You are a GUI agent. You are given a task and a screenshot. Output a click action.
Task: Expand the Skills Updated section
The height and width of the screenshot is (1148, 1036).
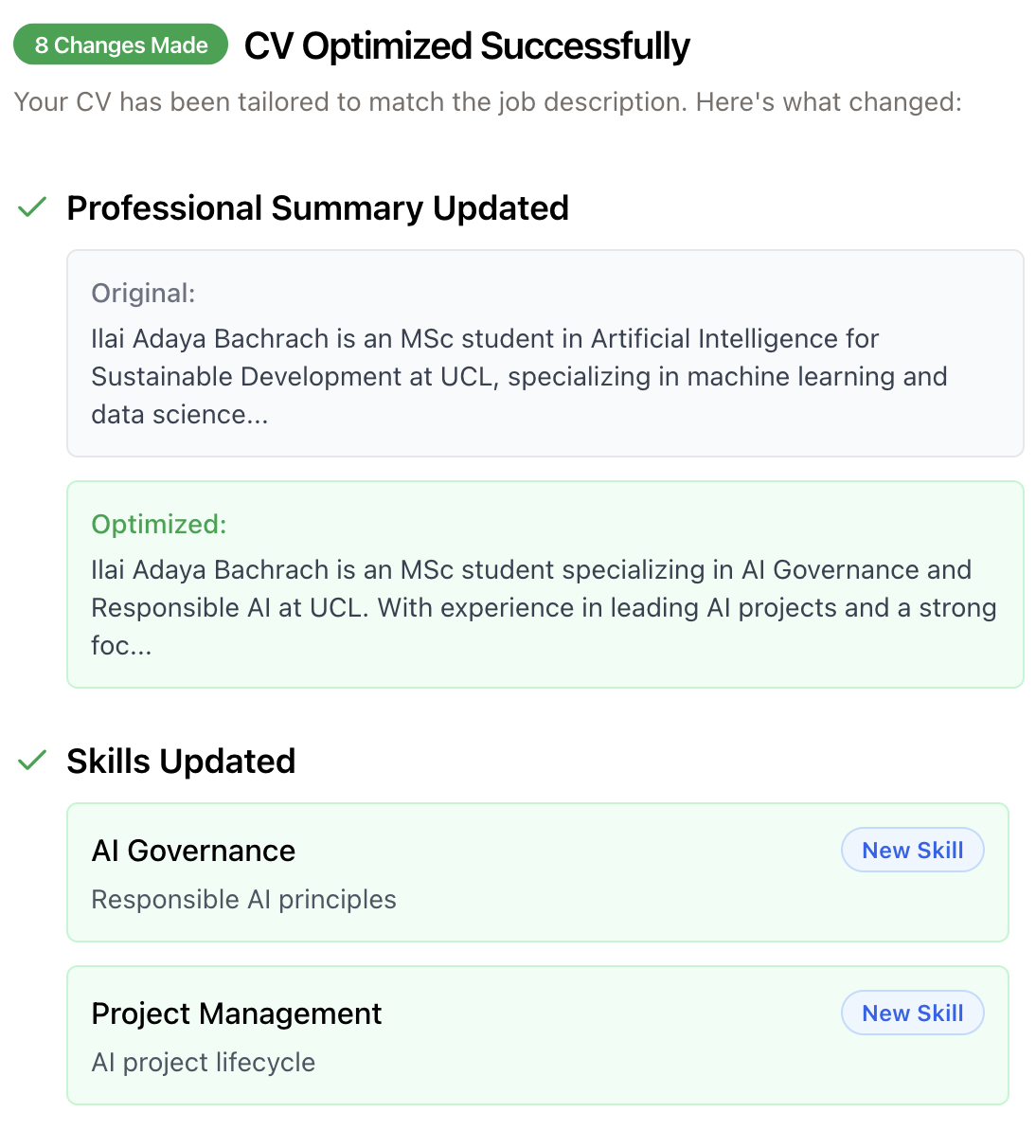tap(181, 760)
